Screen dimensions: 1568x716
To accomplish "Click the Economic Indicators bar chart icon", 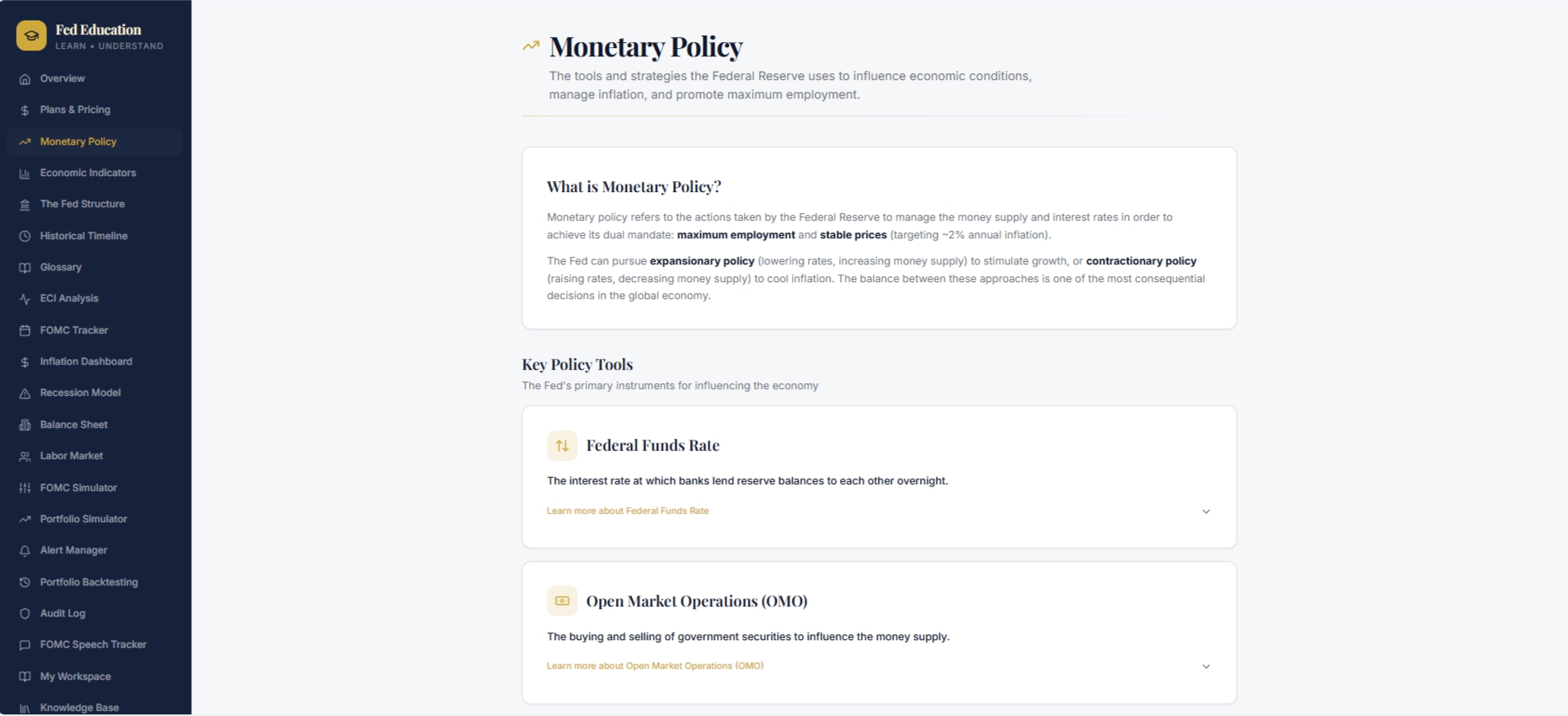I will (24, 174).
